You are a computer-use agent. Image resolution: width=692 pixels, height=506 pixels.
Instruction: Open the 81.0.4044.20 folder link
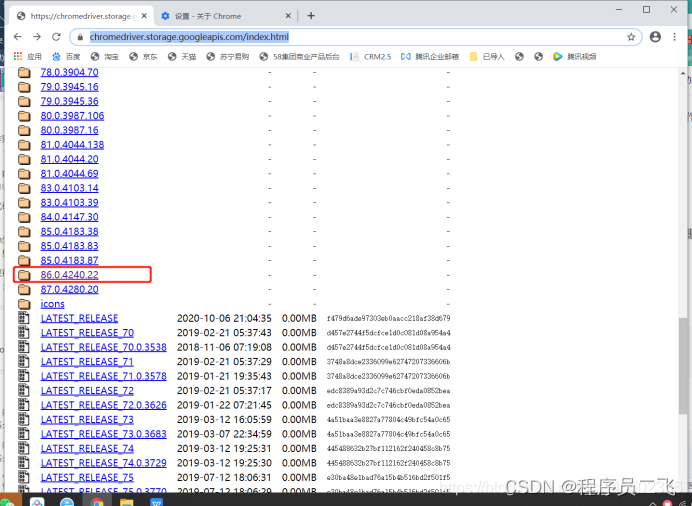tap(69, 159)
